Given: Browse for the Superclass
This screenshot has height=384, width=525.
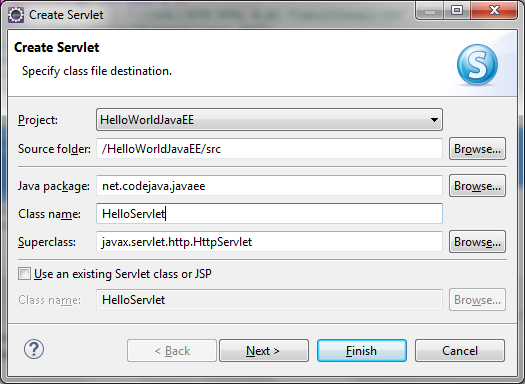Looking at the screenshot, I should (477, 241).
